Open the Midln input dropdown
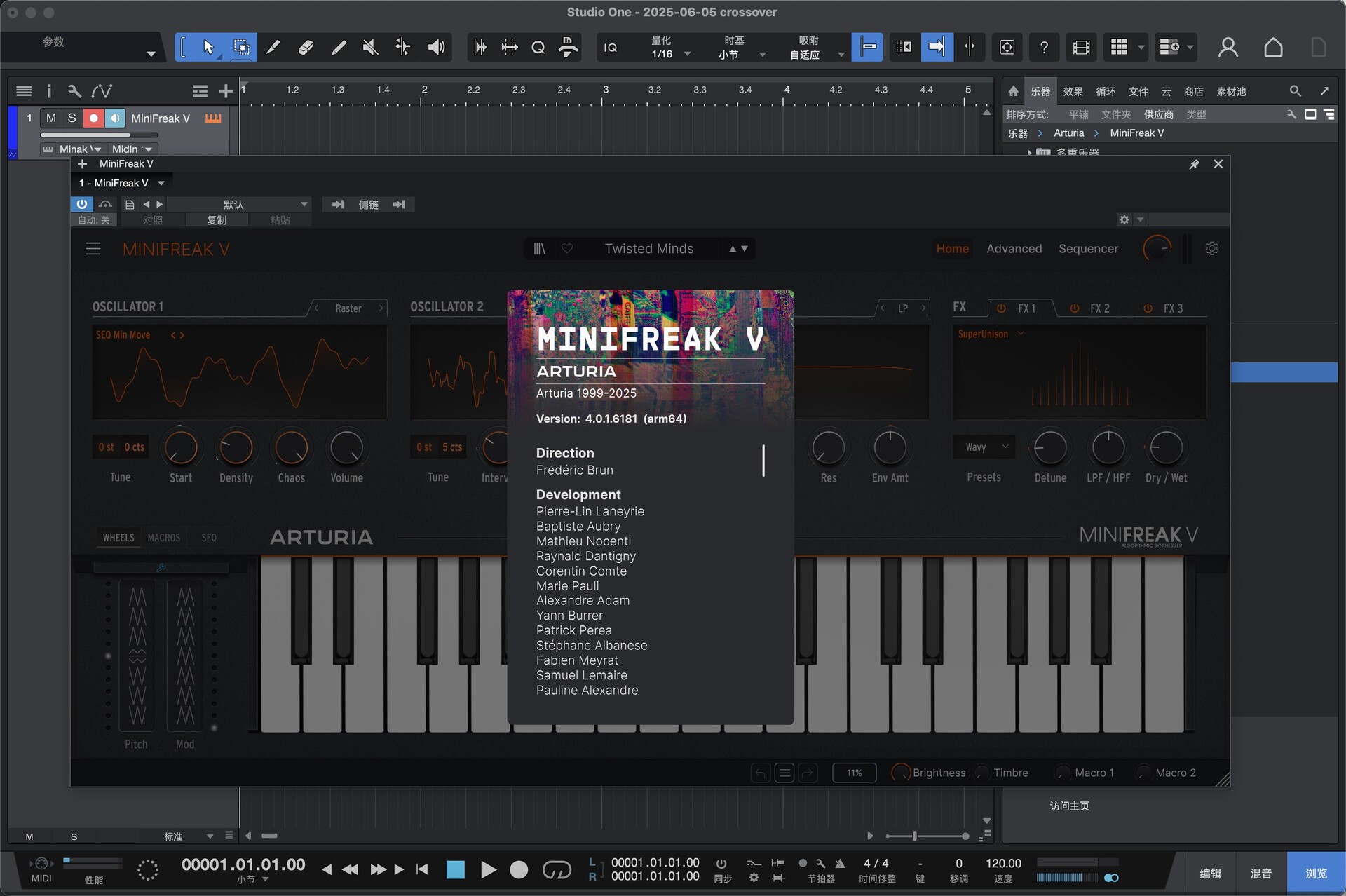This screenshot has width=1346, height=896. [132, 149]
